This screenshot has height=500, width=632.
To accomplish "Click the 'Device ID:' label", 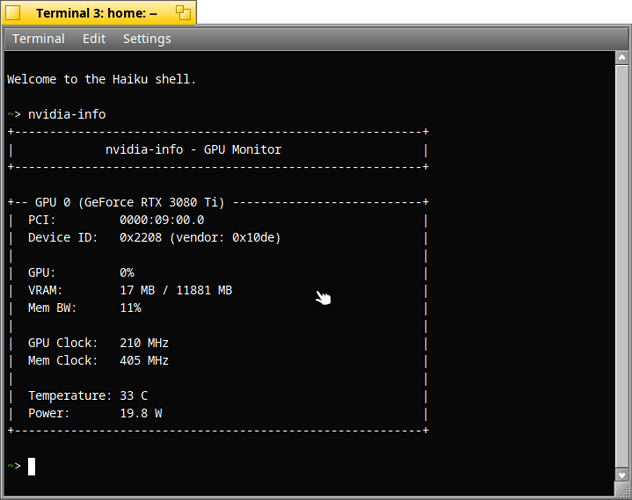I will 63,238.
